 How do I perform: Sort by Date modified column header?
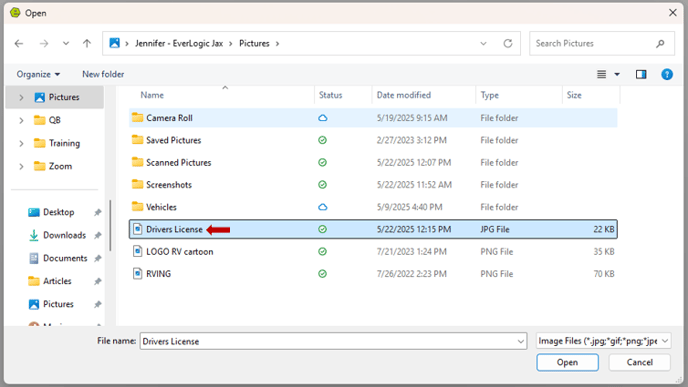click(x=404, y=95)
